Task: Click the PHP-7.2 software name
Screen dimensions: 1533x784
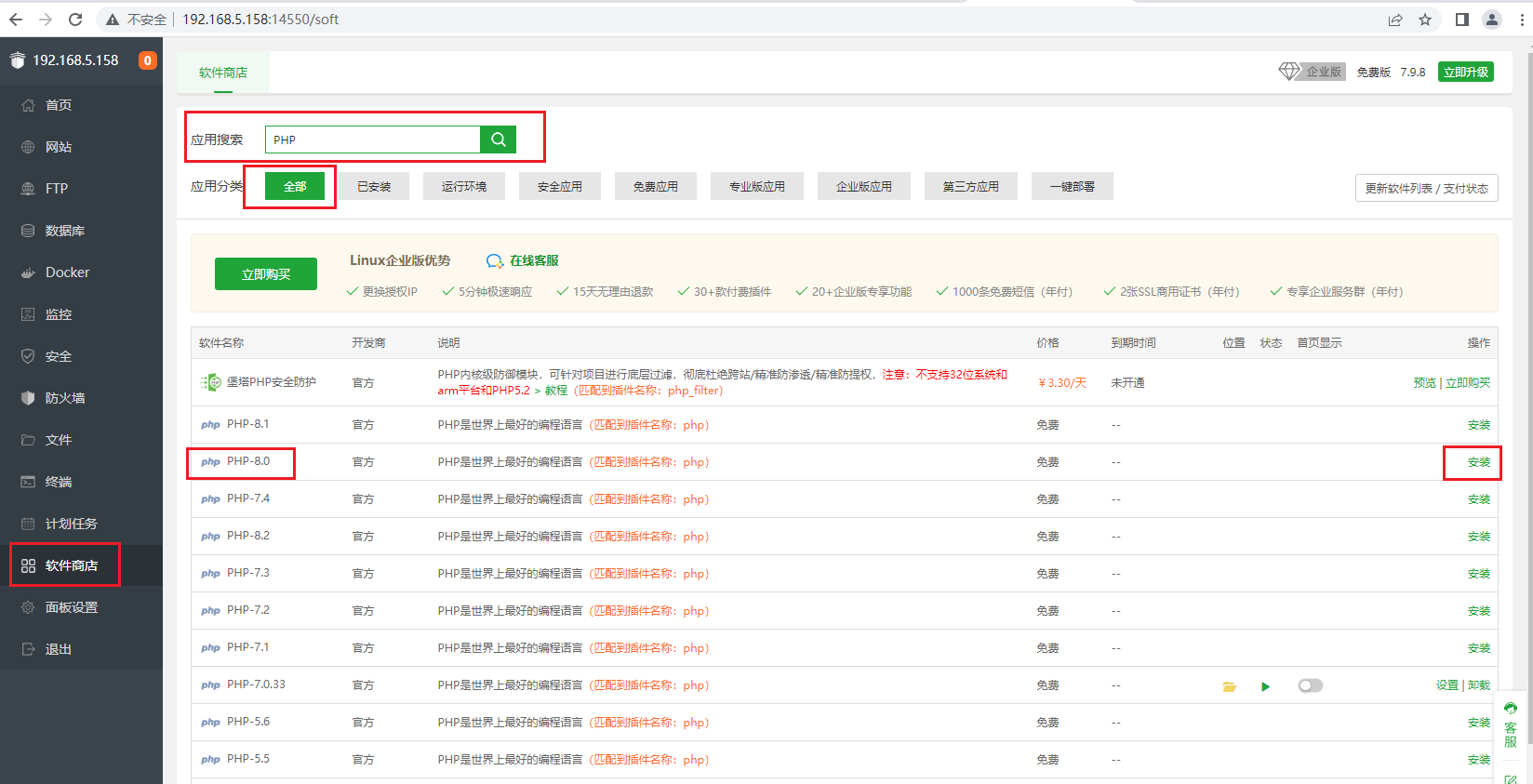Action: coord(248,610)
